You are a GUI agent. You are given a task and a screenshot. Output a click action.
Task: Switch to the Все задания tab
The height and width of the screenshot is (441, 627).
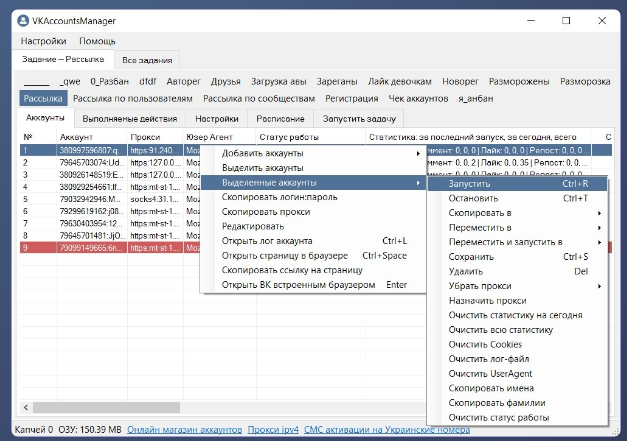point(147,60)
